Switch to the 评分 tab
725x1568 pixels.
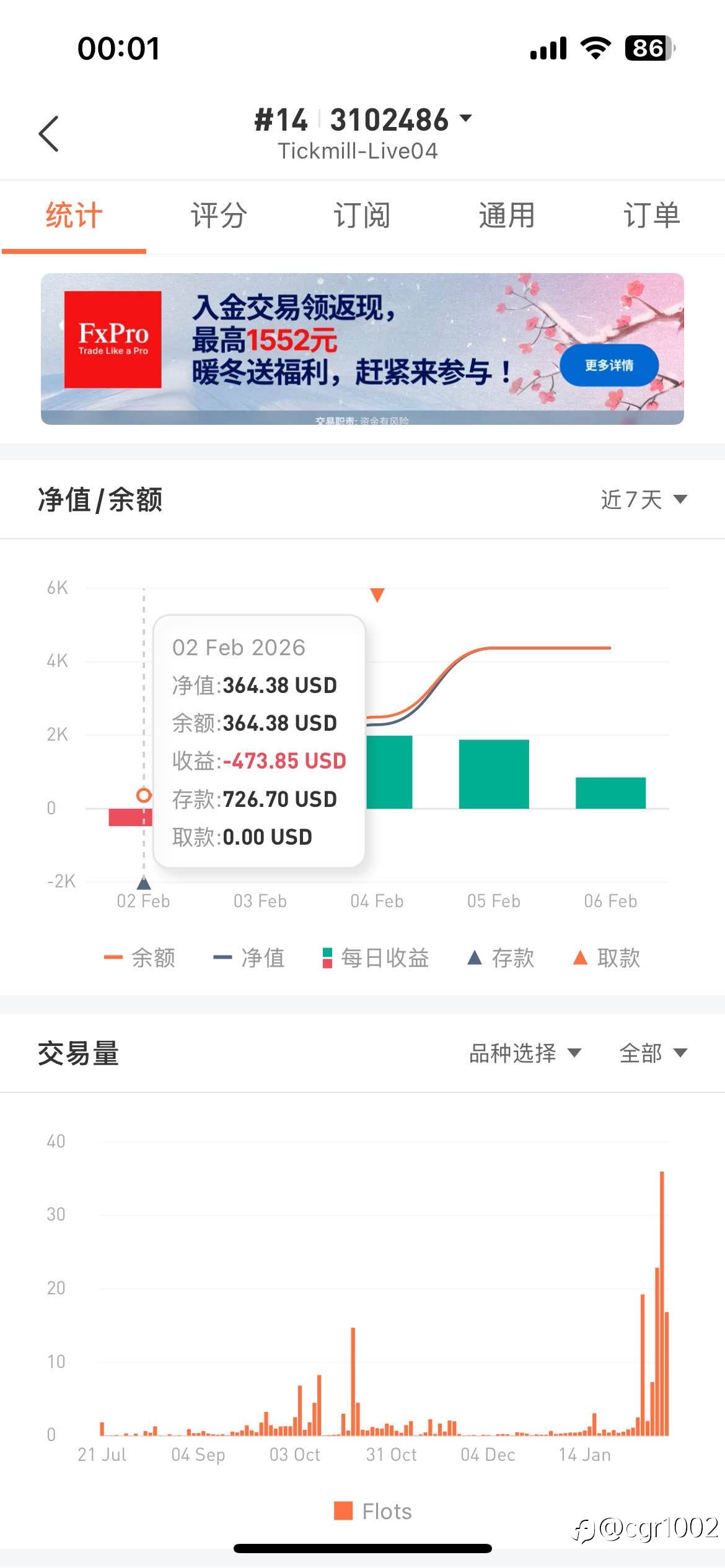(x=218, y=216)
